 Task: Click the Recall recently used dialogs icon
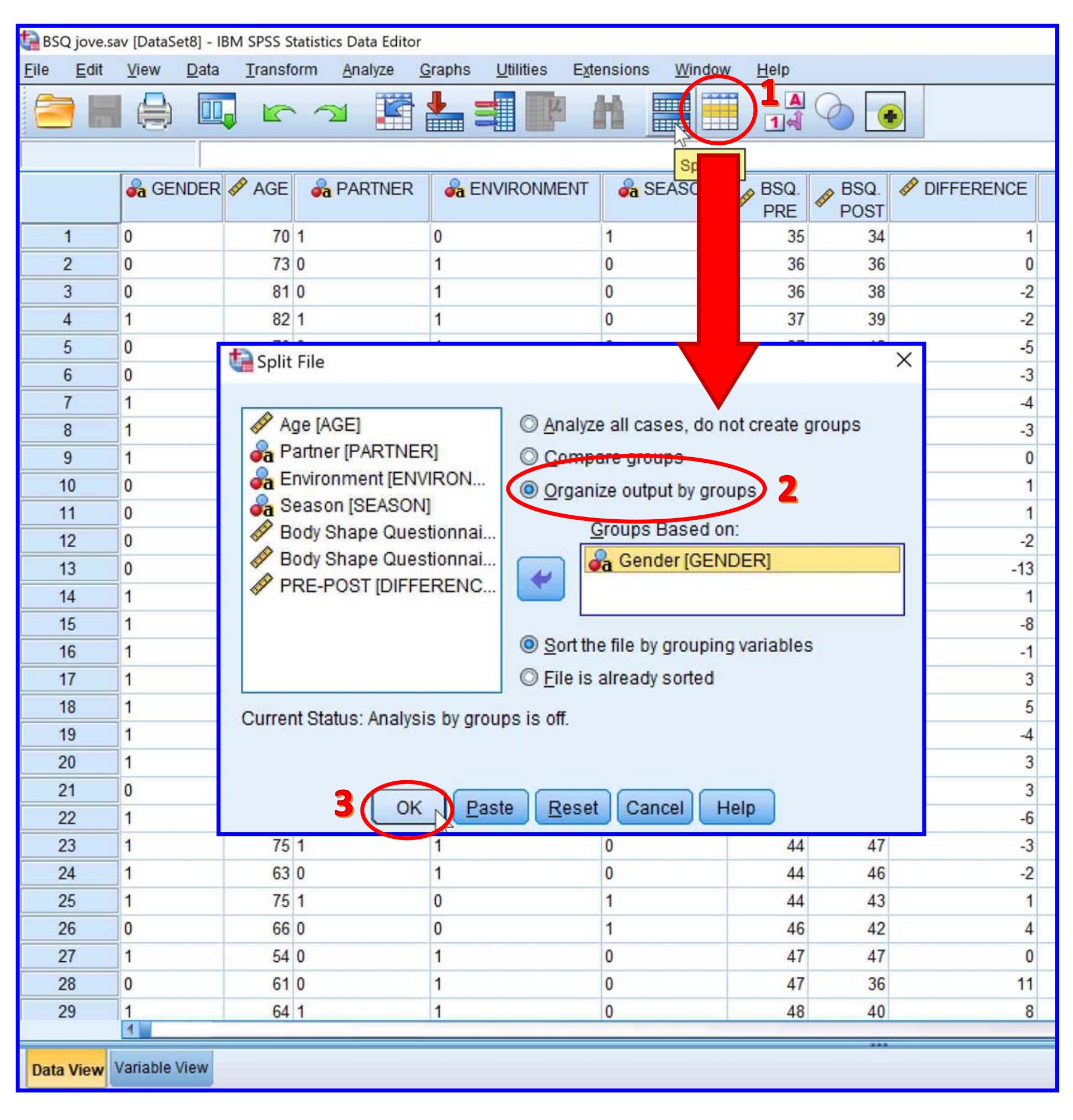coord(217,111)
